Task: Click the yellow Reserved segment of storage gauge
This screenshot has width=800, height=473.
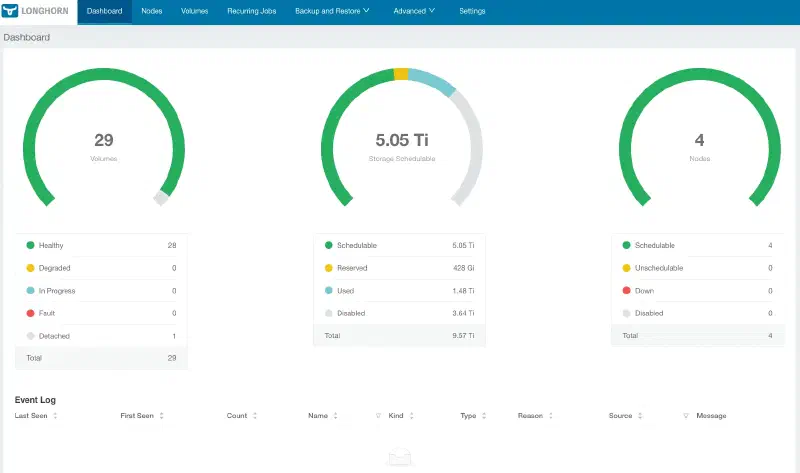Action: (401, 74)
